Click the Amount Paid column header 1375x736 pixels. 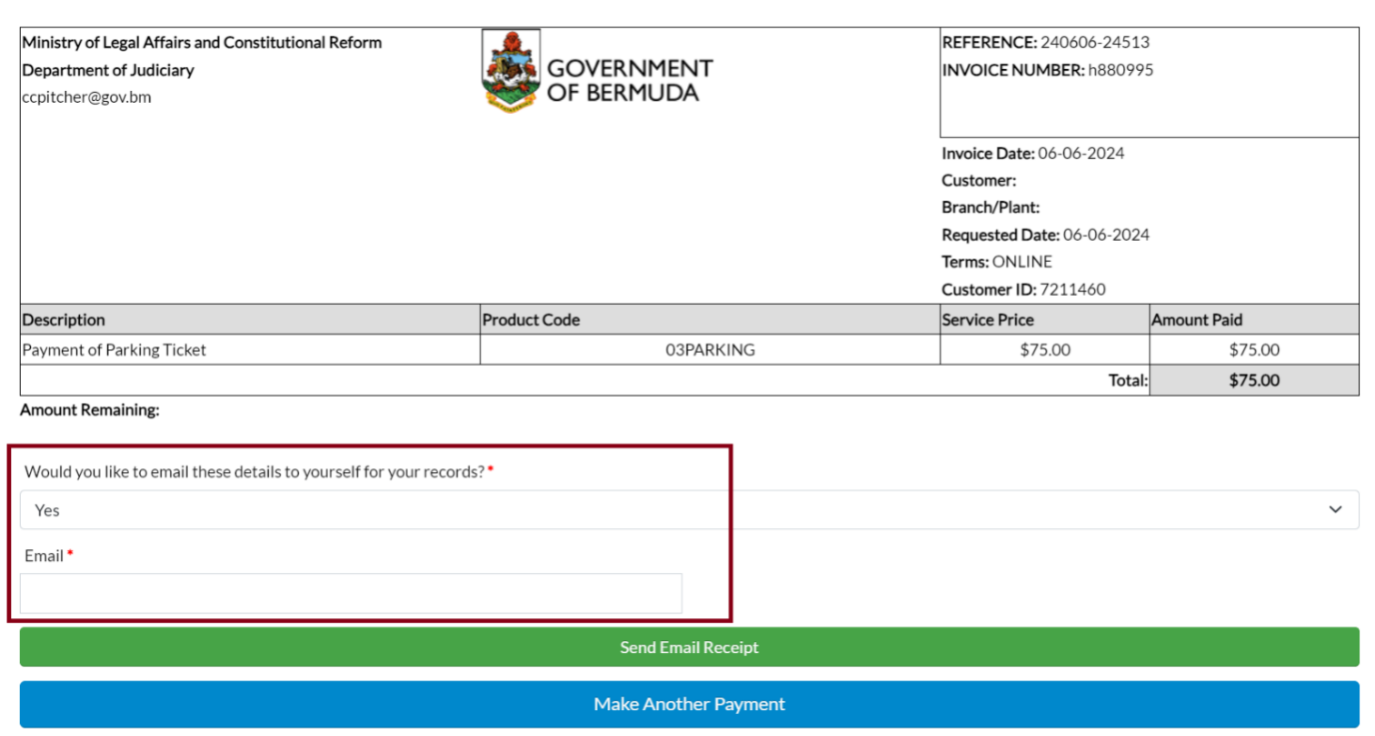(x=1197, y=320)
